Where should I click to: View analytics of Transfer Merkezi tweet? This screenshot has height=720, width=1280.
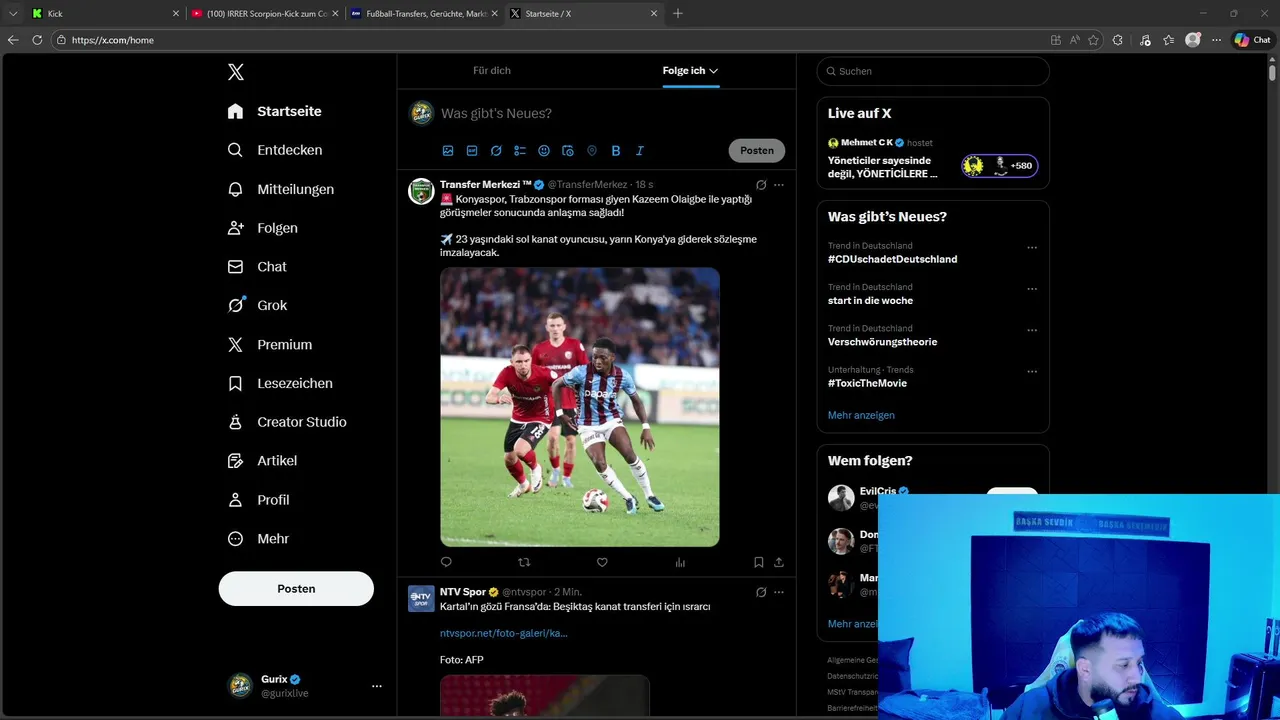pos(680,563)
